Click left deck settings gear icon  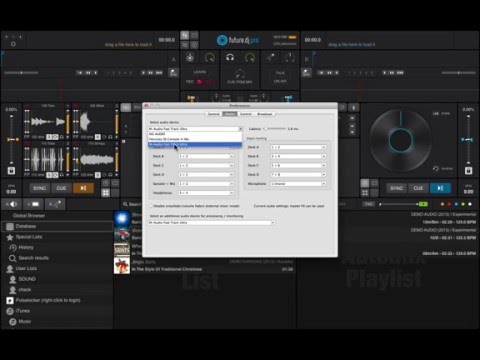click(x=13, y=44)
